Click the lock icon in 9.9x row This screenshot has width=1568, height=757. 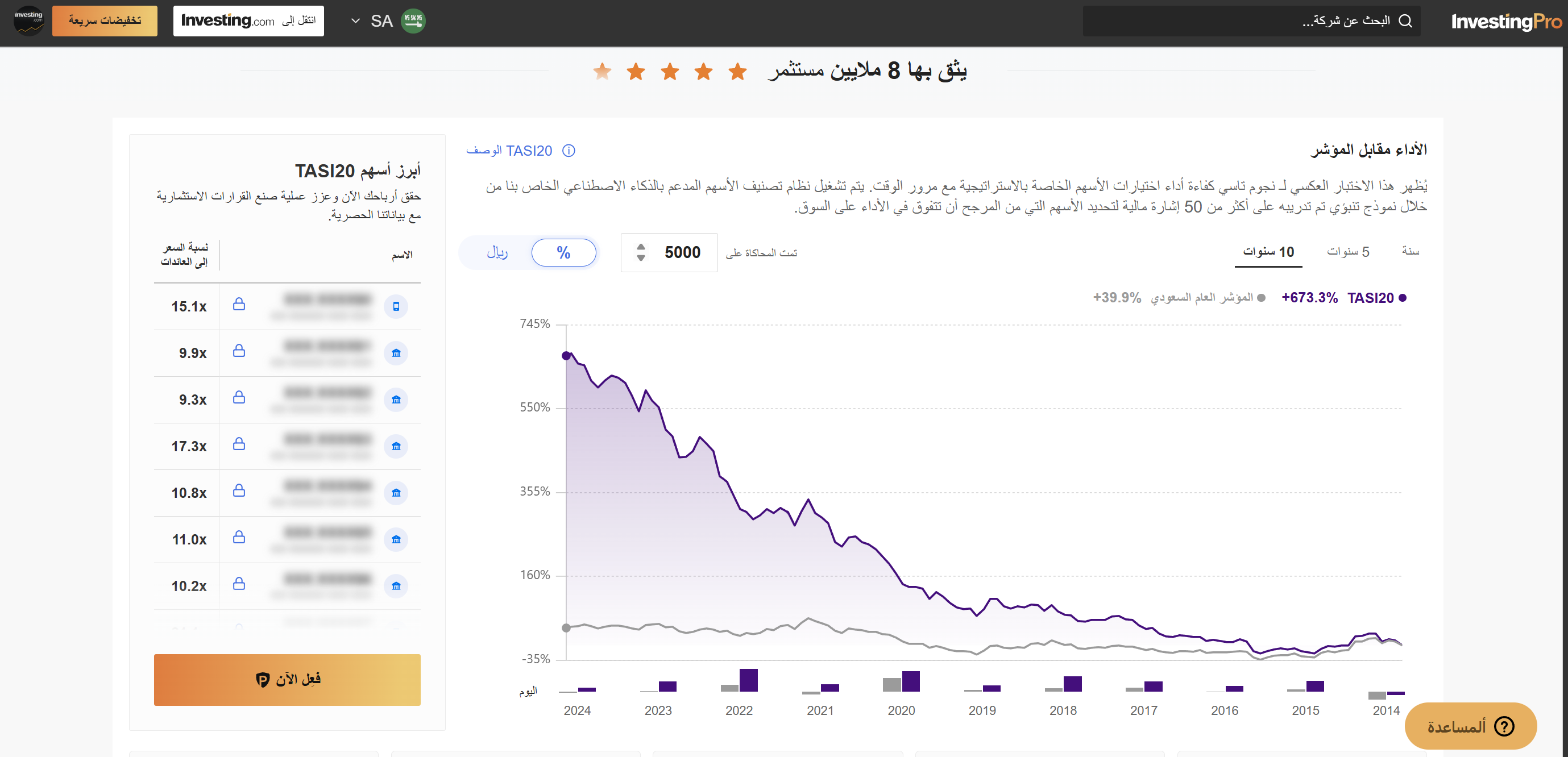click(239, 351)
